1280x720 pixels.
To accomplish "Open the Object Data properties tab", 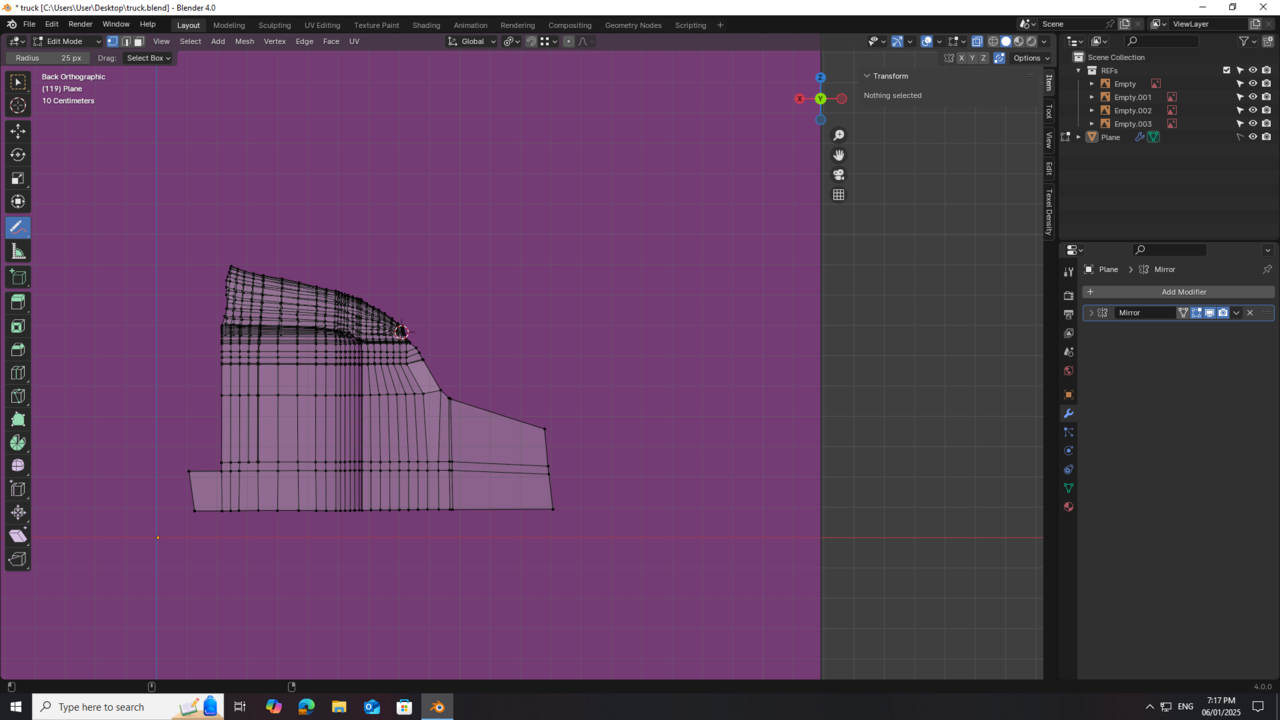I will (x=1068, y=488).
